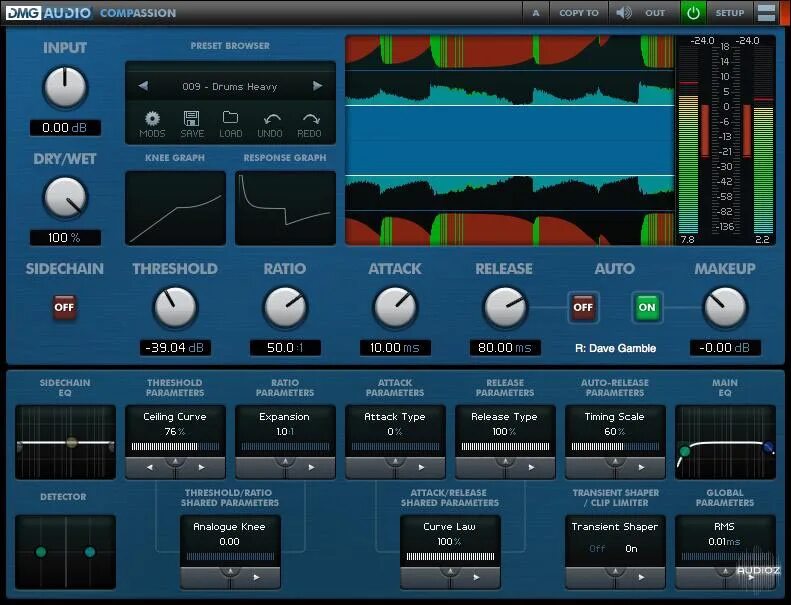Click the Curve Law 100% slider bar
This screenshot has height=605, width=791.
pos(450,557)
